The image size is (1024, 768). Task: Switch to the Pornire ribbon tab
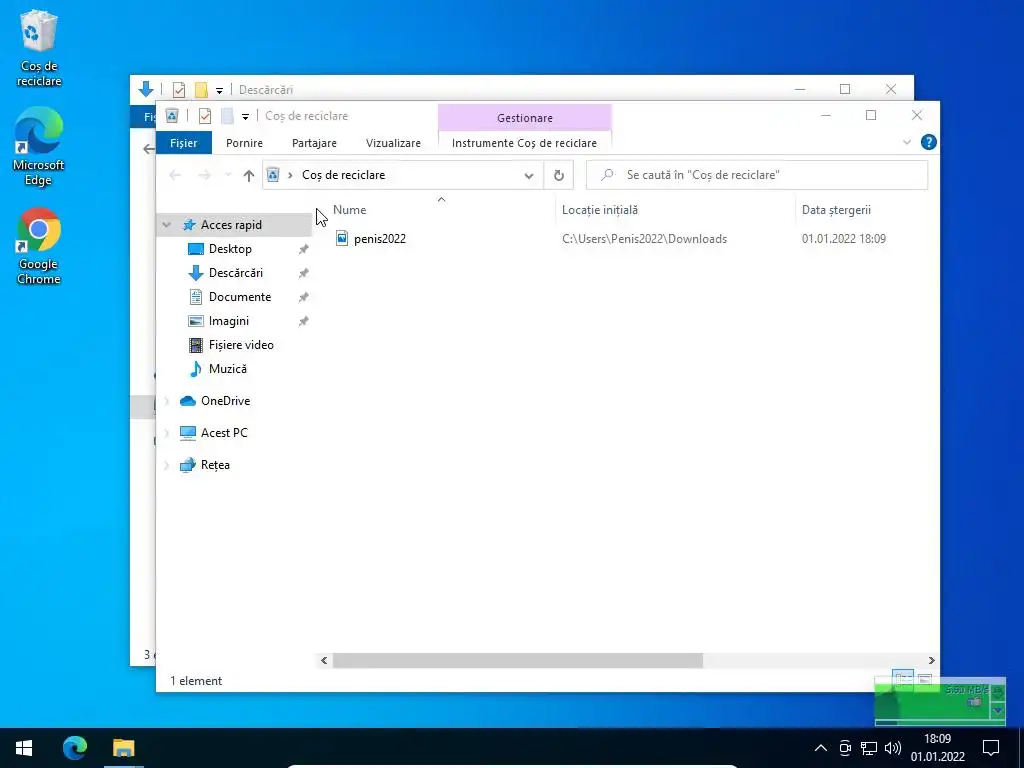(244, 143)
